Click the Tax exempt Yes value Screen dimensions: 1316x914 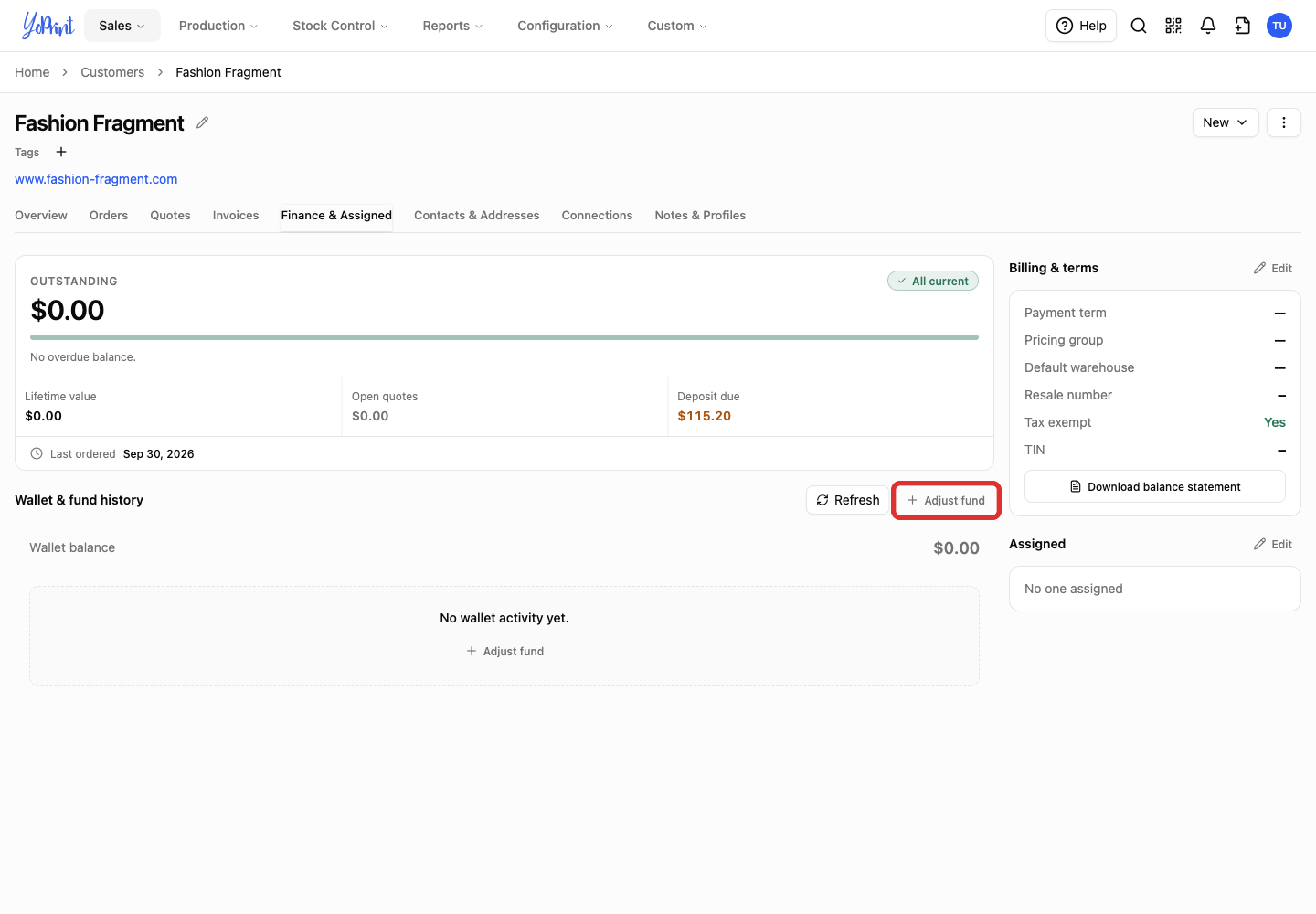(x=1275, y=422)
